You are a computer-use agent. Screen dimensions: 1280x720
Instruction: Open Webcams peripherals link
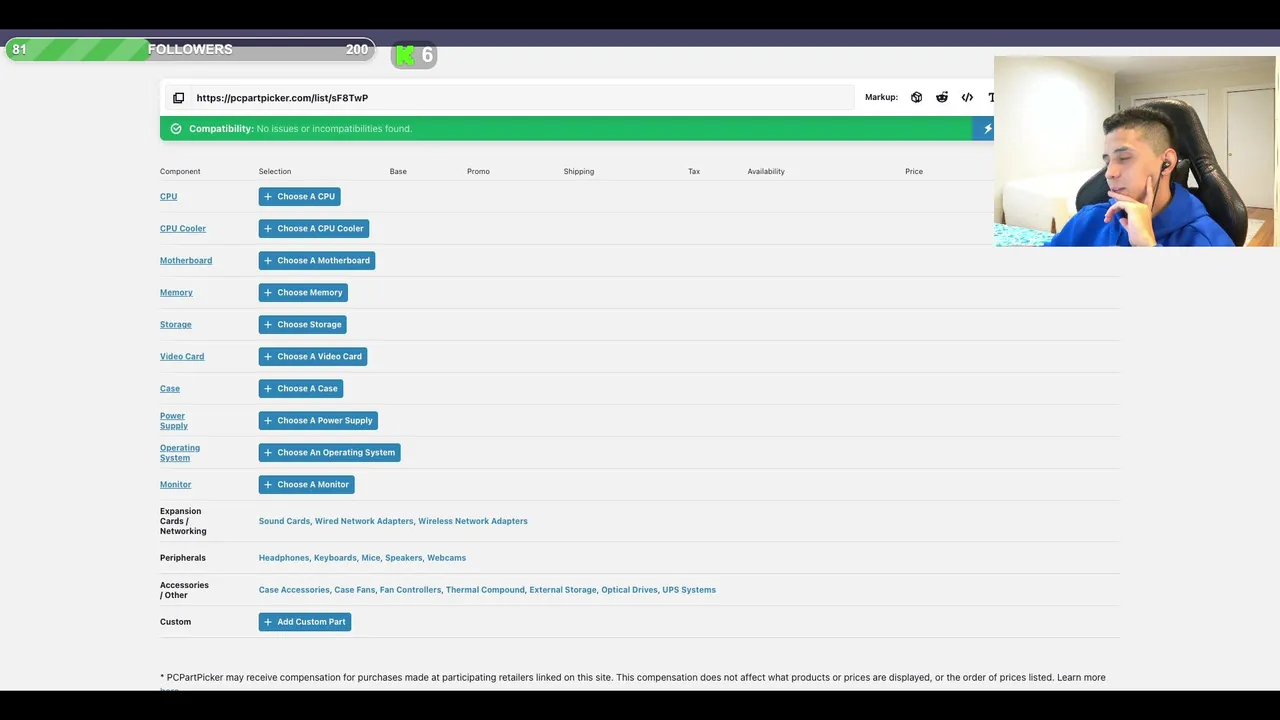446,558
